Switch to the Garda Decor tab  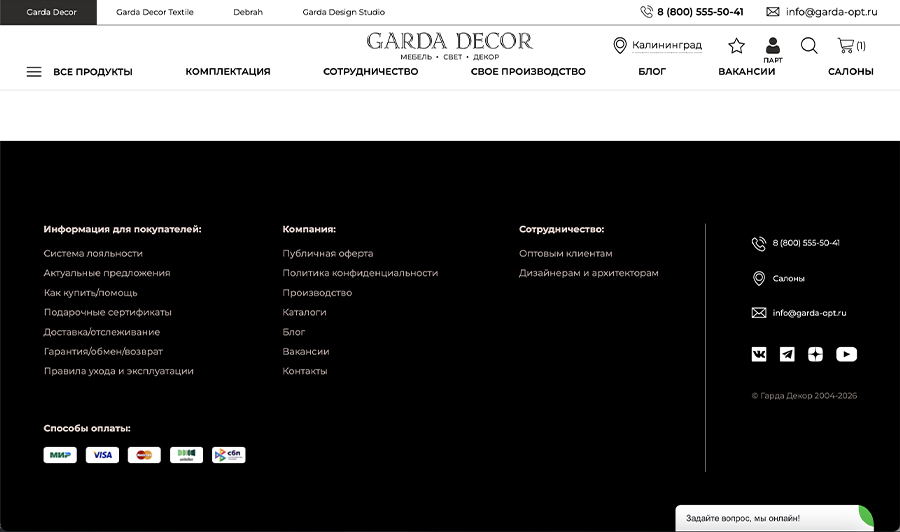(49, 12)
